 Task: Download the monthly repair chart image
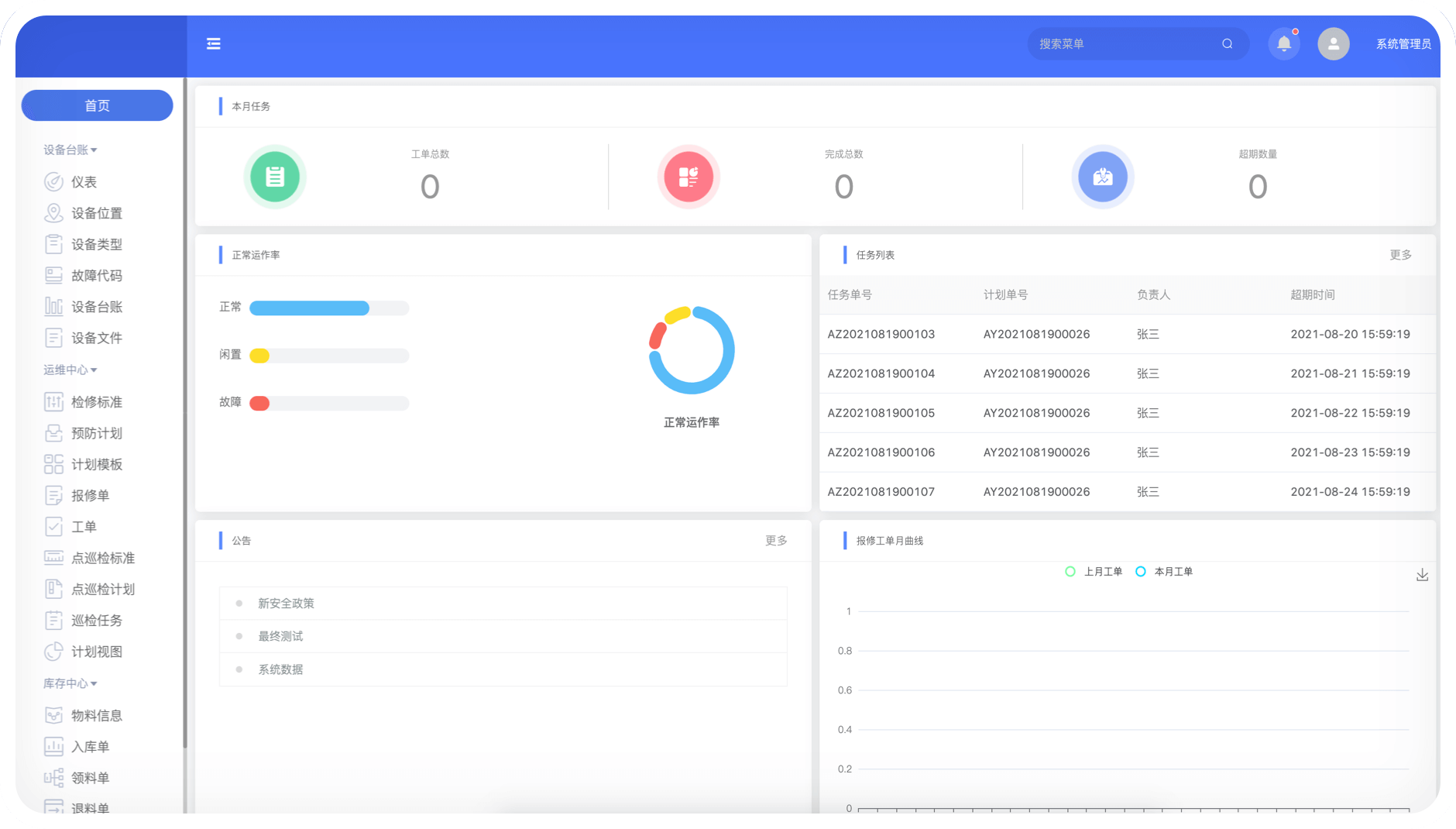click(1422, 575)
